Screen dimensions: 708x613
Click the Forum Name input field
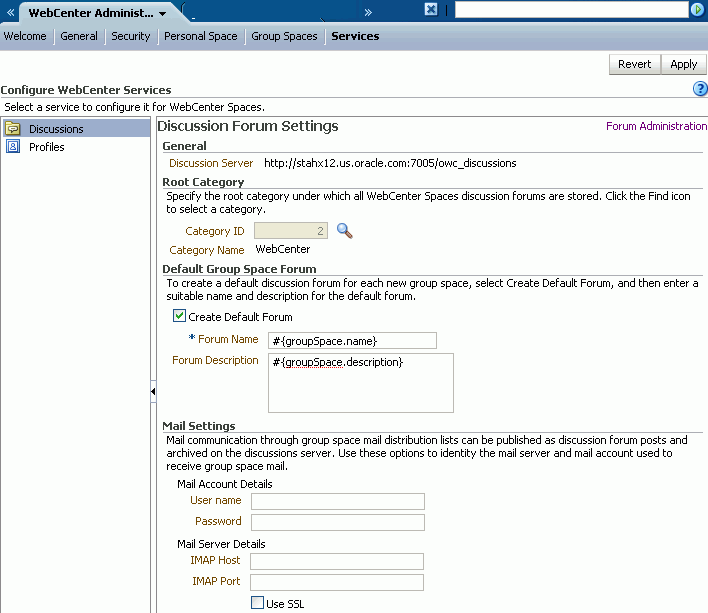pyautogui.click(x=352, y=341)
